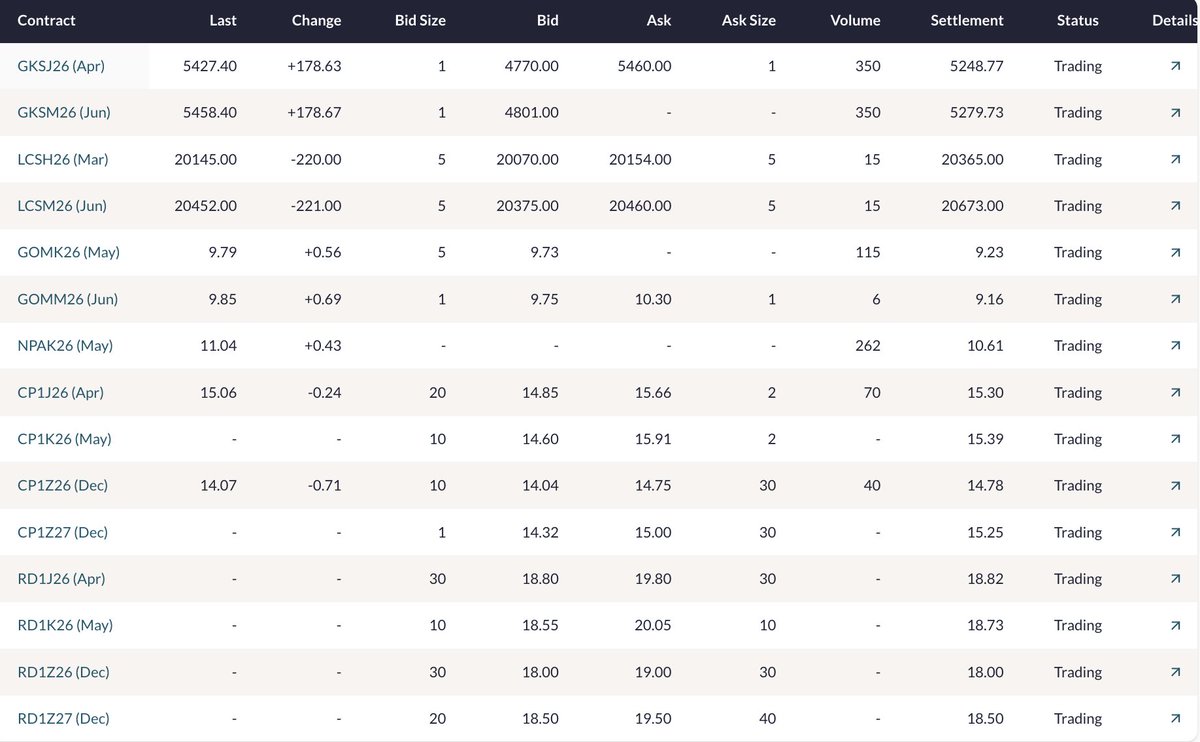Open details arrow for NPAK26 (May)

[x=1174, y=346]
